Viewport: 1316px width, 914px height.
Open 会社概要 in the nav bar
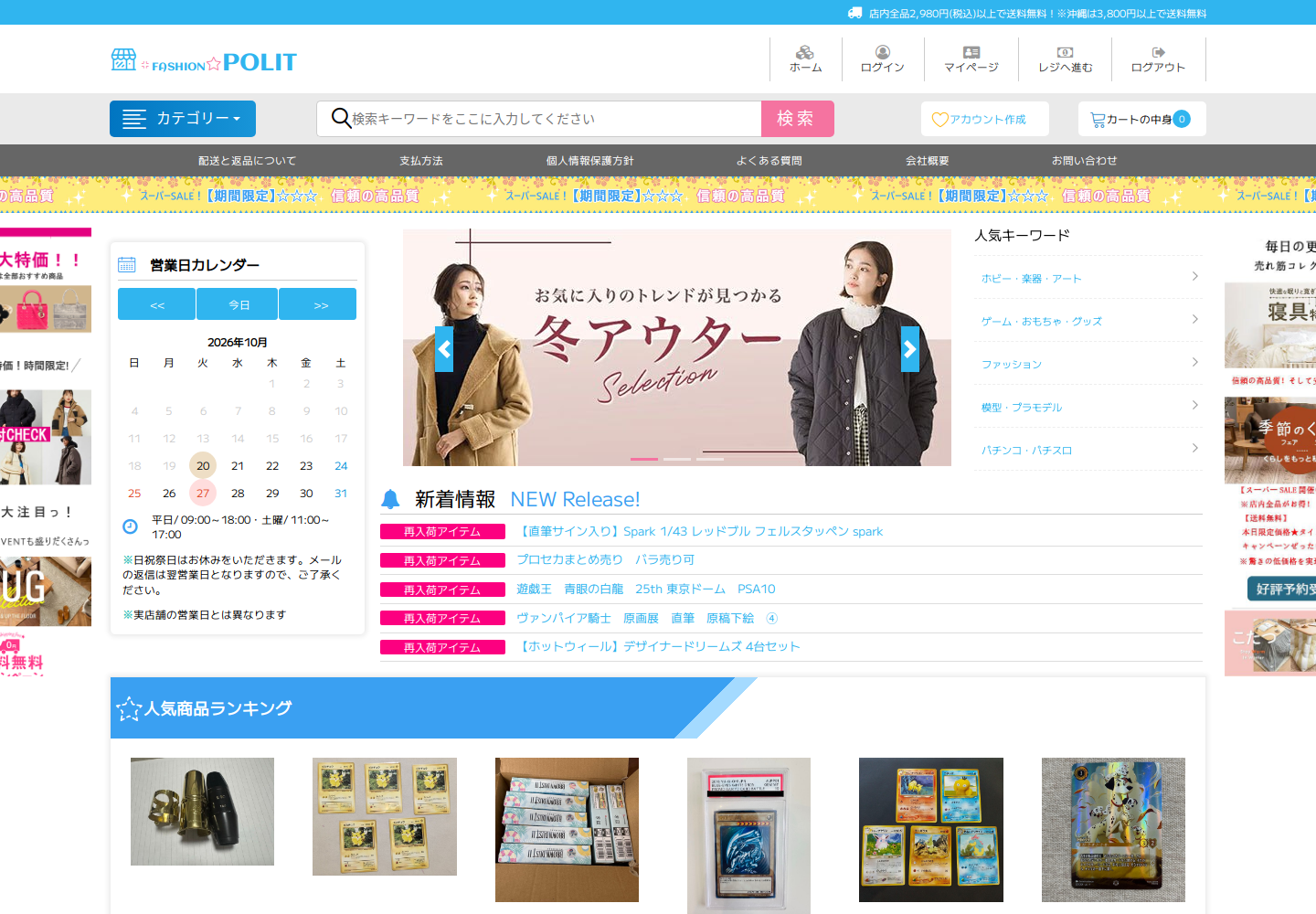928,161
